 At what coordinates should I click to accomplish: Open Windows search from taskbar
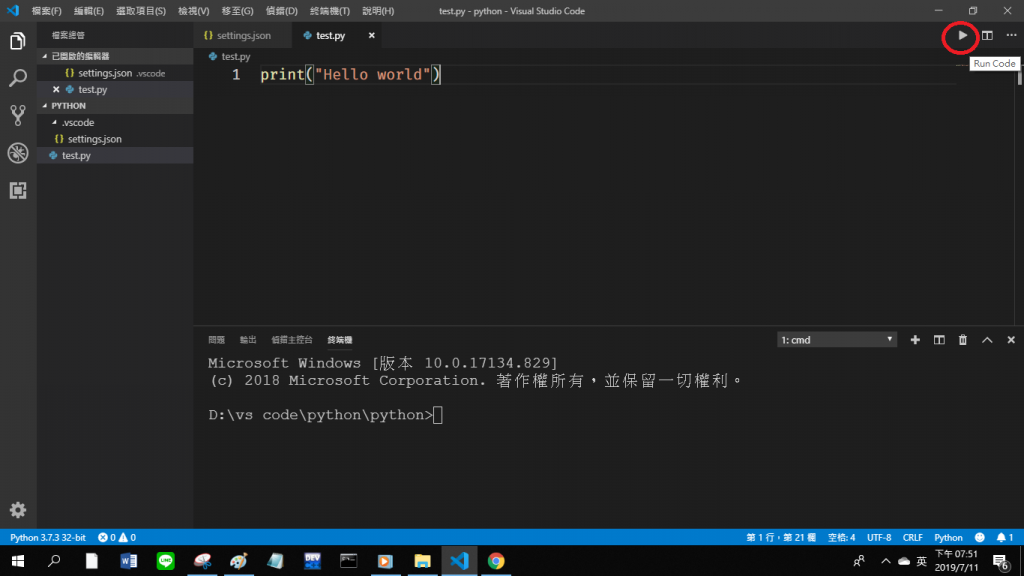click(x=54, y=561)
